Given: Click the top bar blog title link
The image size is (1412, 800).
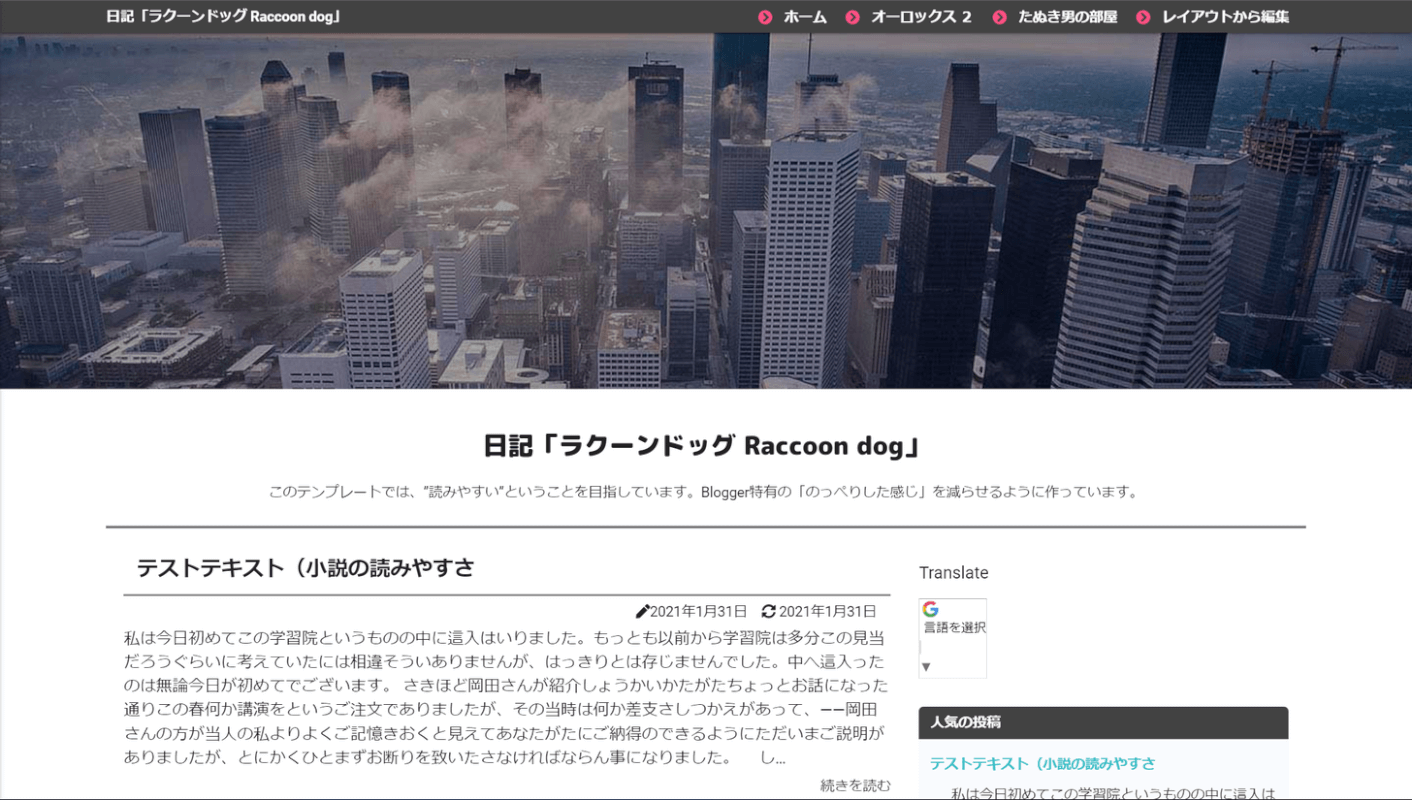Looking at the screenshot, I should 223,17.
